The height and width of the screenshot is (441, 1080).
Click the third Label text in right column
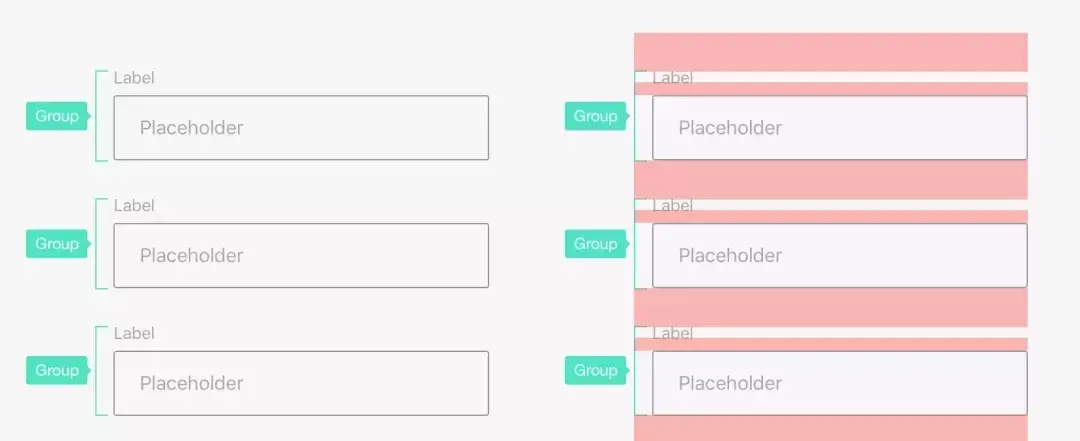[673, 333]
